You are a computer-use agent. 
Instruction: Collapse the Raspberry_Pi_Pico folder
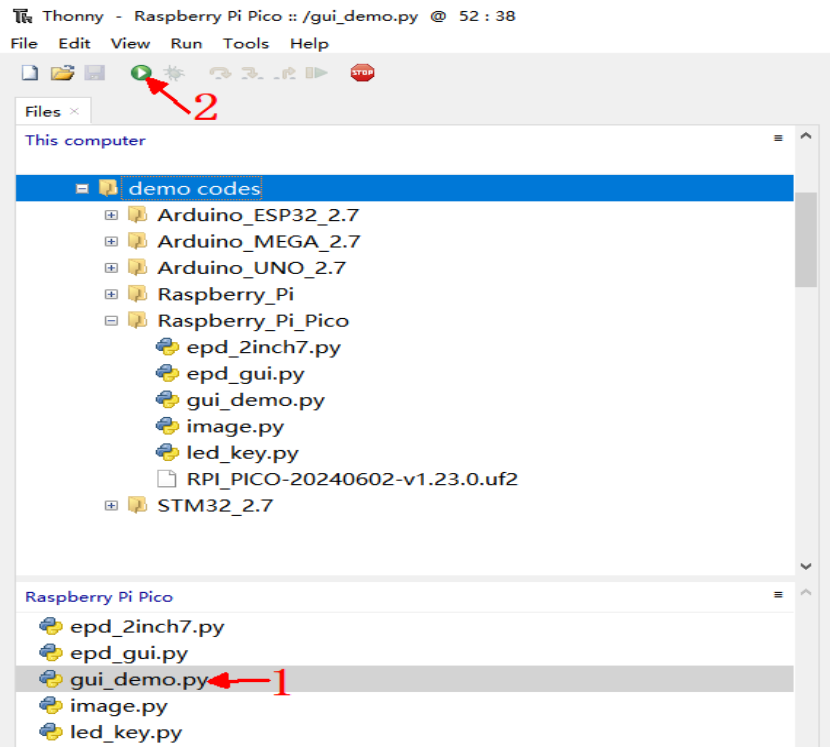[111, 321]
